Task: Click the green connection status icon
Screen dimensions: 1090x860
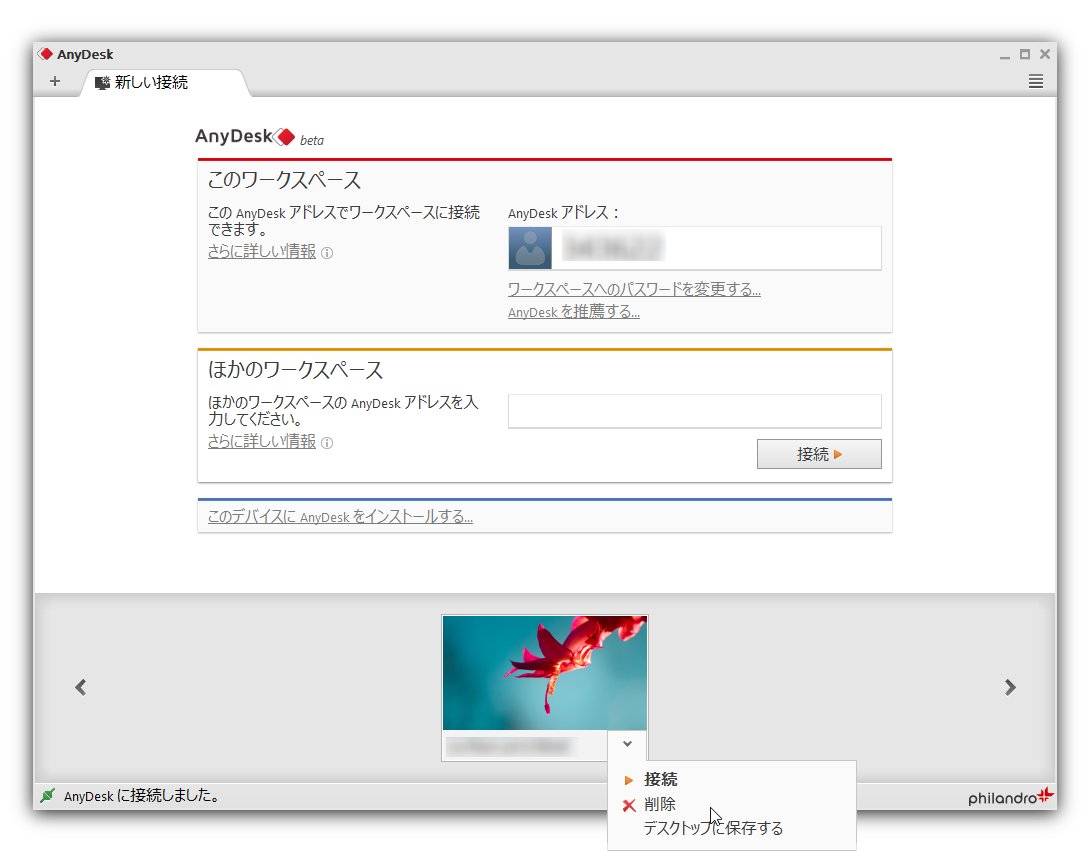Action: (47, 795)
